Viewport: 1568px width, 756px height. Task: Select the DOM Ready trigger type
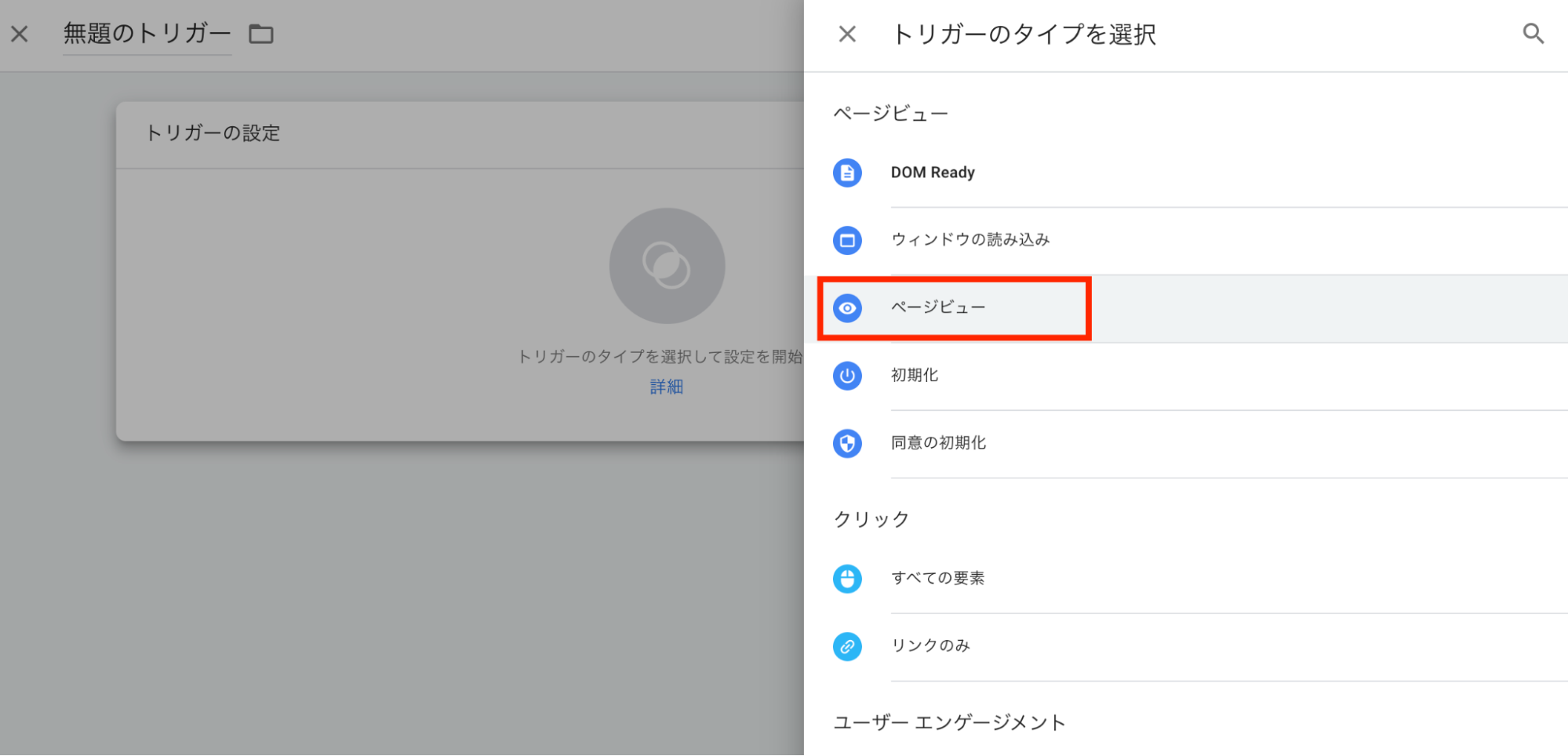point(1186,173)
